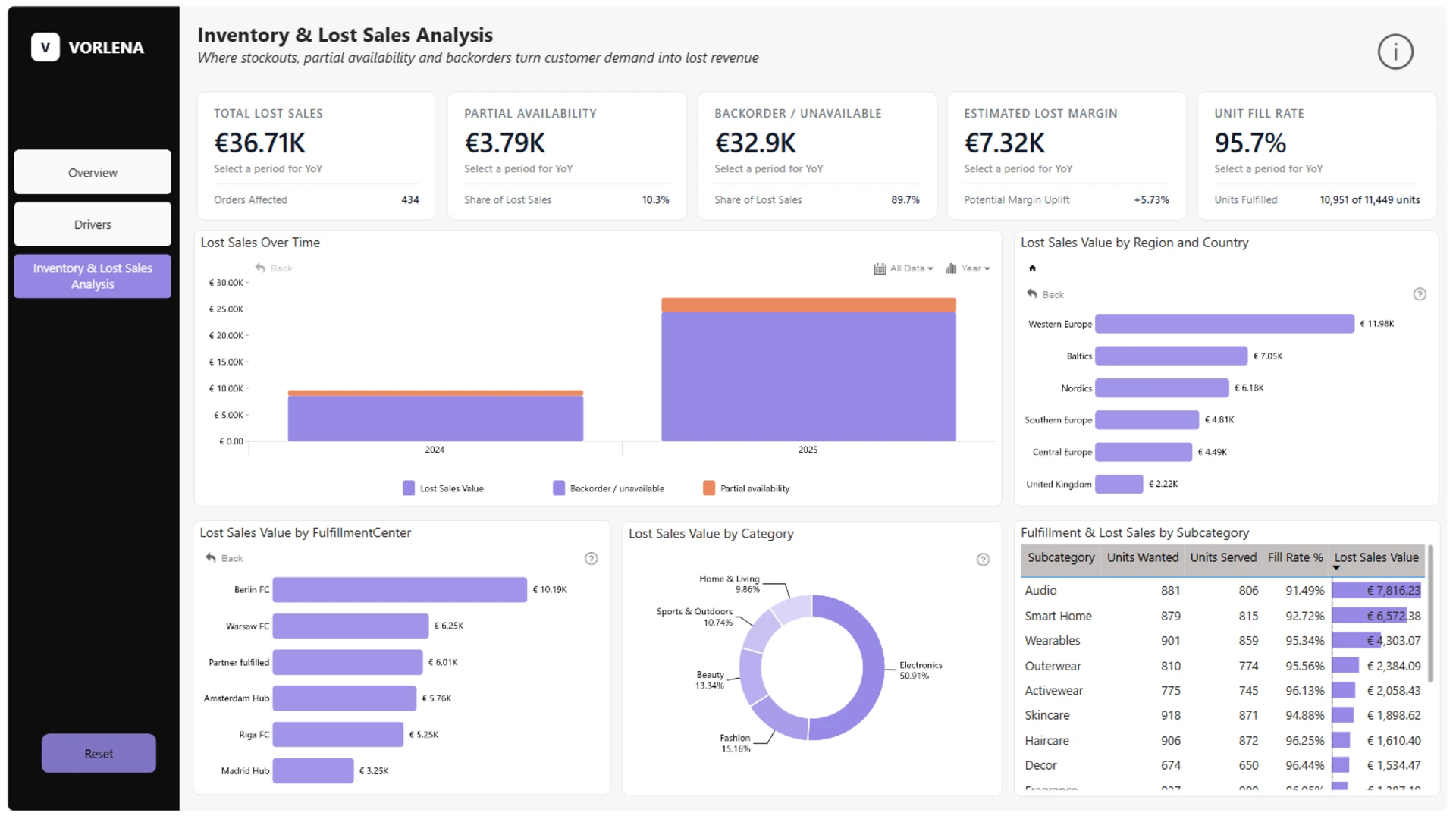Screen dimensions: 1456x819
Task: Select the Central Europe bar
Action: point(1144,452)
